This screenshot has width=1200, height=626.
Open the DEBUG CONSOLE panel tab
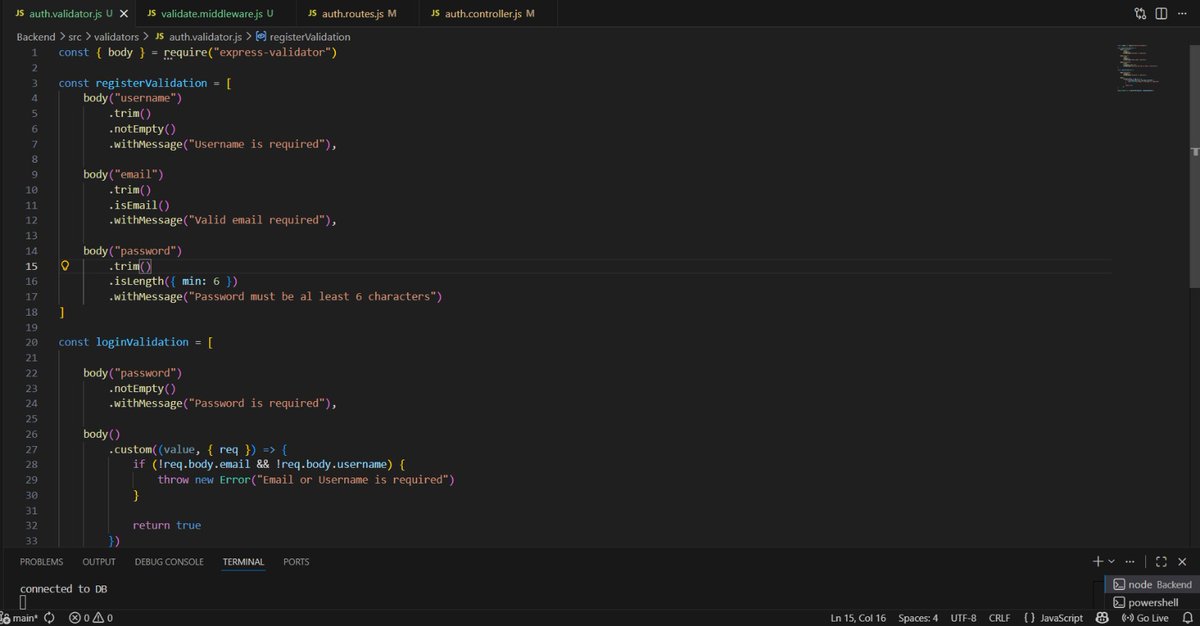coord(169,562)
